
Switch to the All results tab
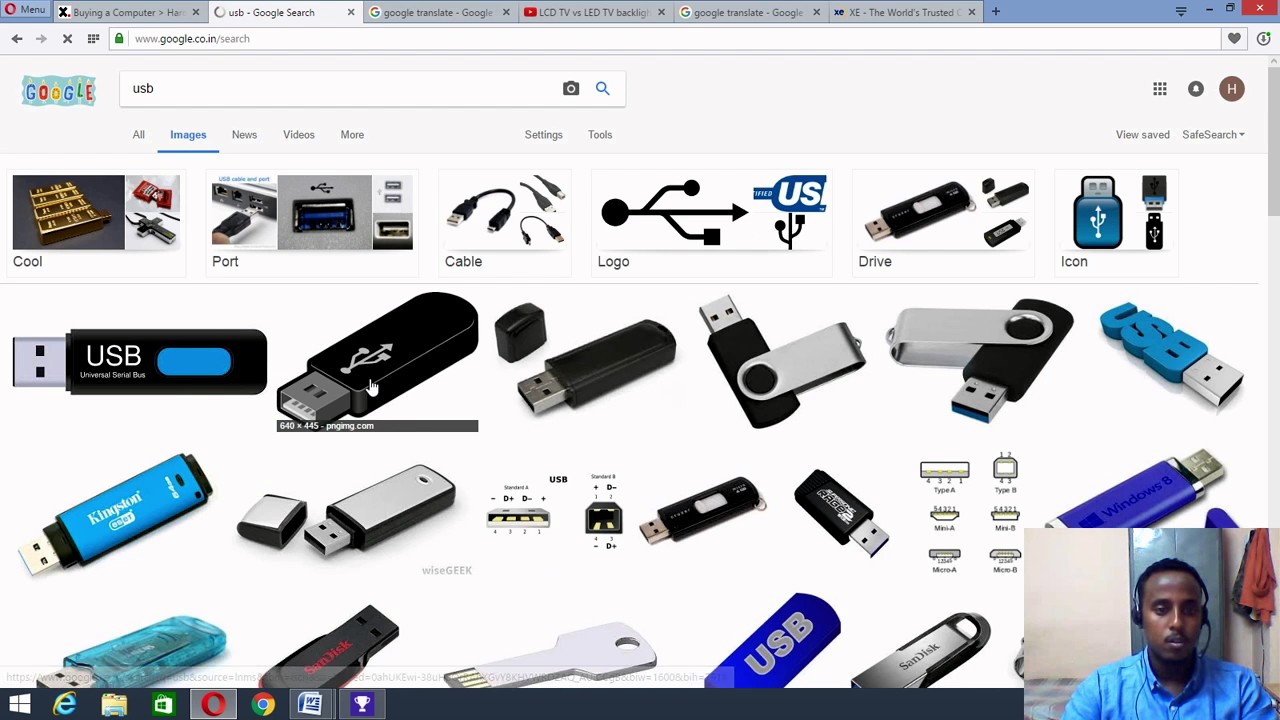click(138, 134)
